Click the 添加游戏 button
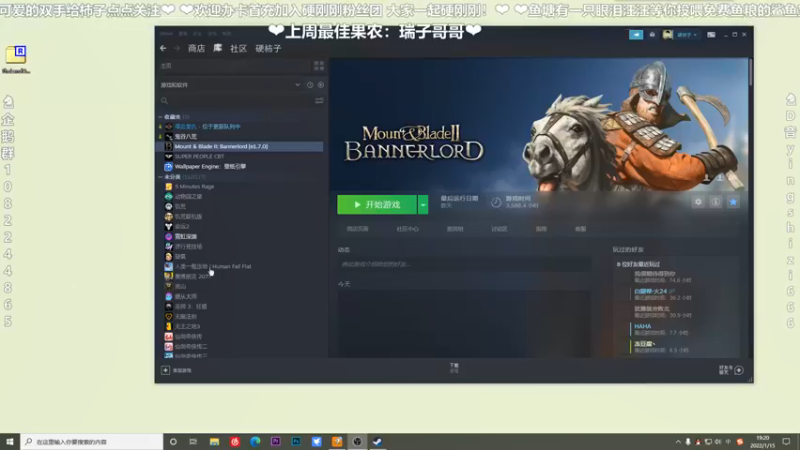The width and height of the screenshot is (800, 450). point(177,370)
